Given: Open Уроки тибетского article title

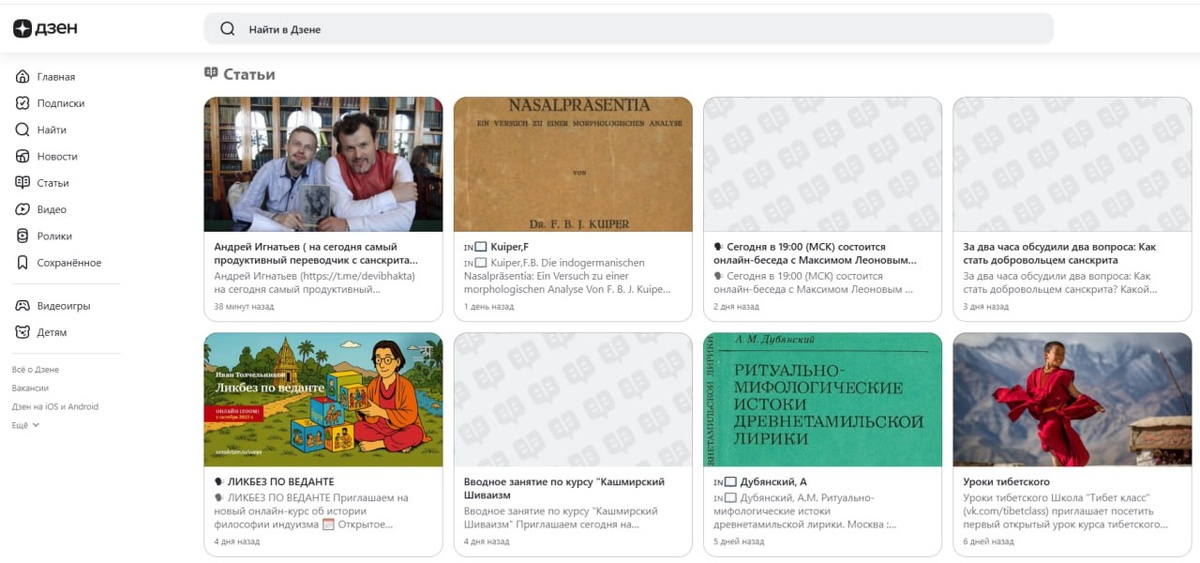Looking at the screenshot, I should (1007, 482).
